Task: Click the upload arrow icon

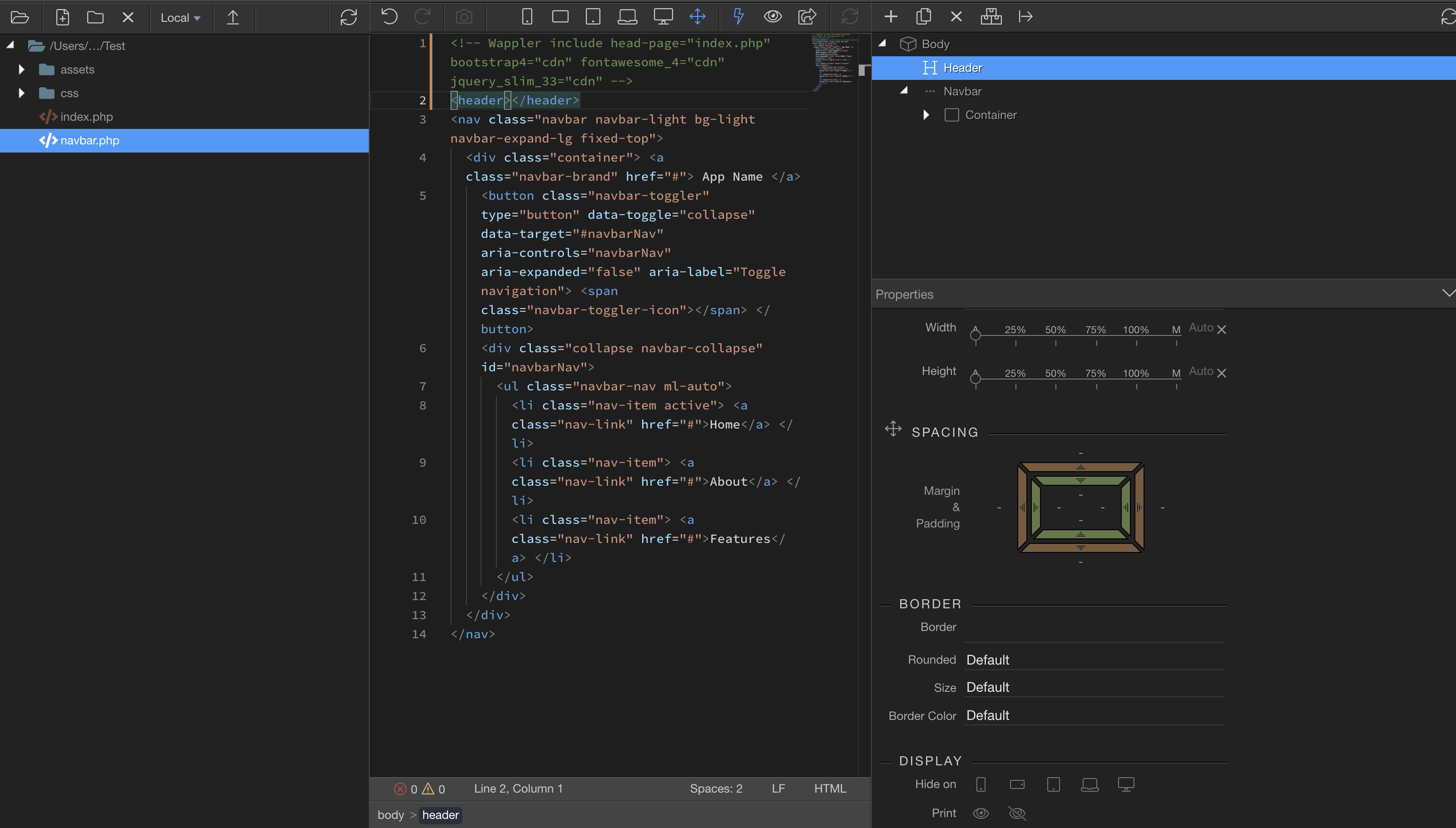Action: click(x=233, y=18)
